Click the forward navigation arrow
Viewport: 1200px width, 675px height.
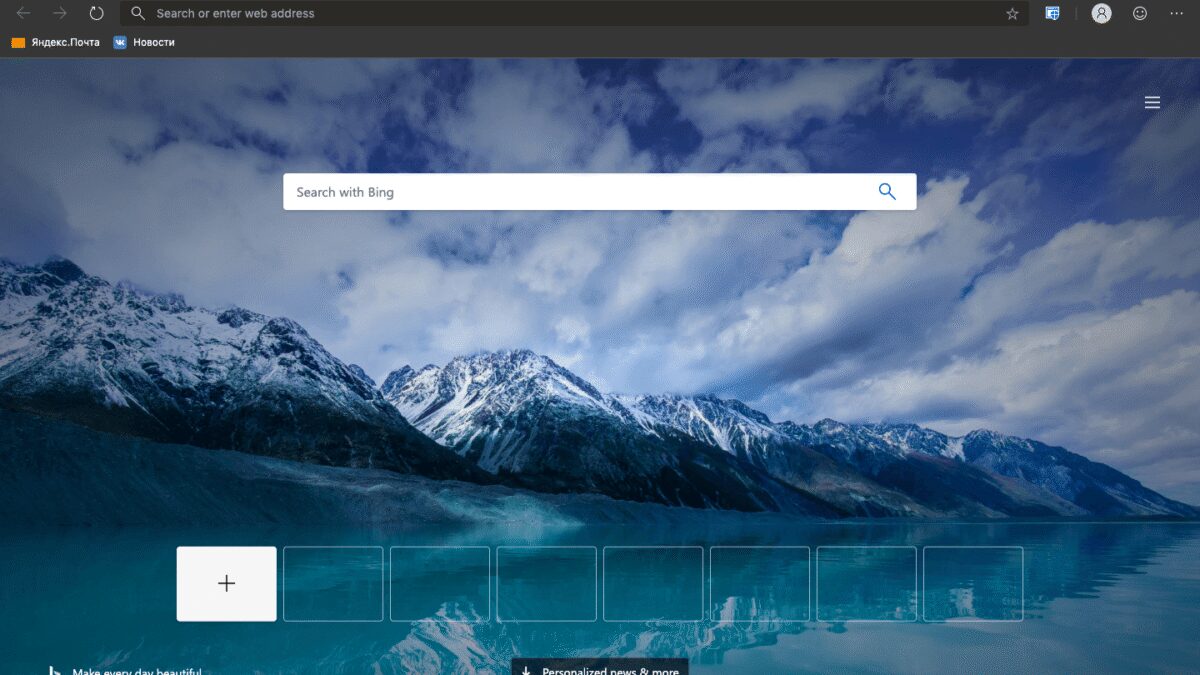click(60, 14)
